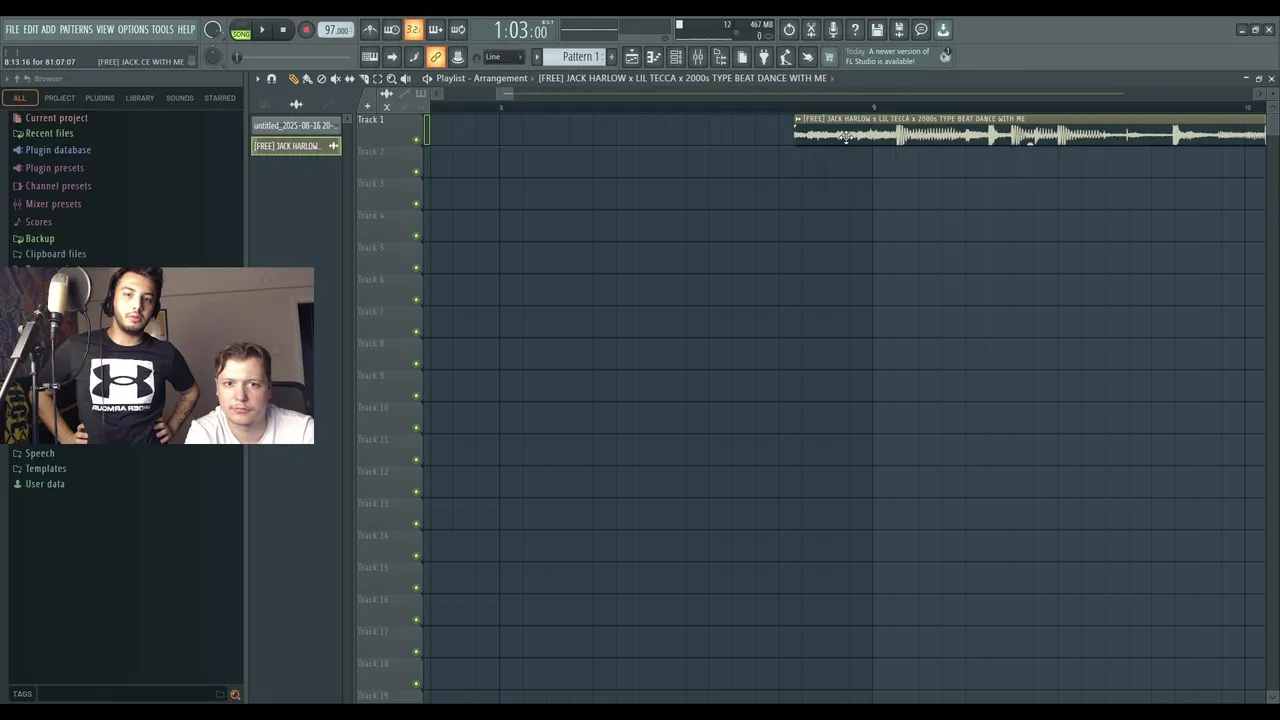Switch to the PLUGINS browser tab
This screenshot has width=1280, height=720.
pos(100,98)
